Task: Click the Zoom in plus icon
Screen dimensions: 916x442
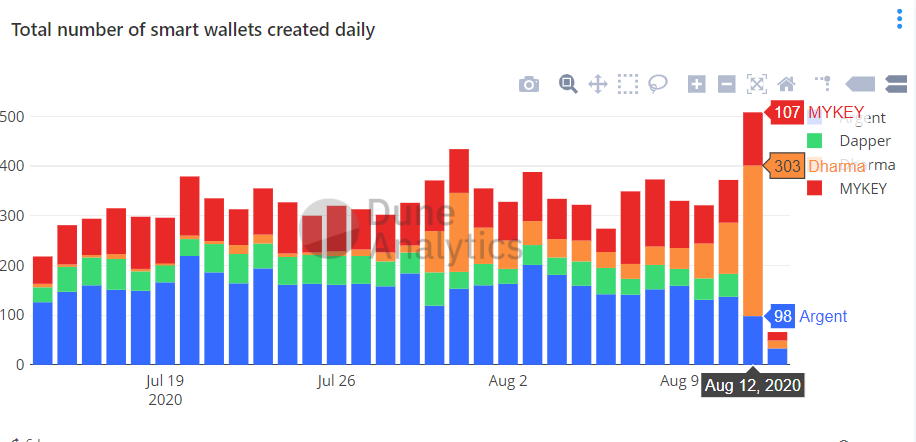Action: [697, 84]
